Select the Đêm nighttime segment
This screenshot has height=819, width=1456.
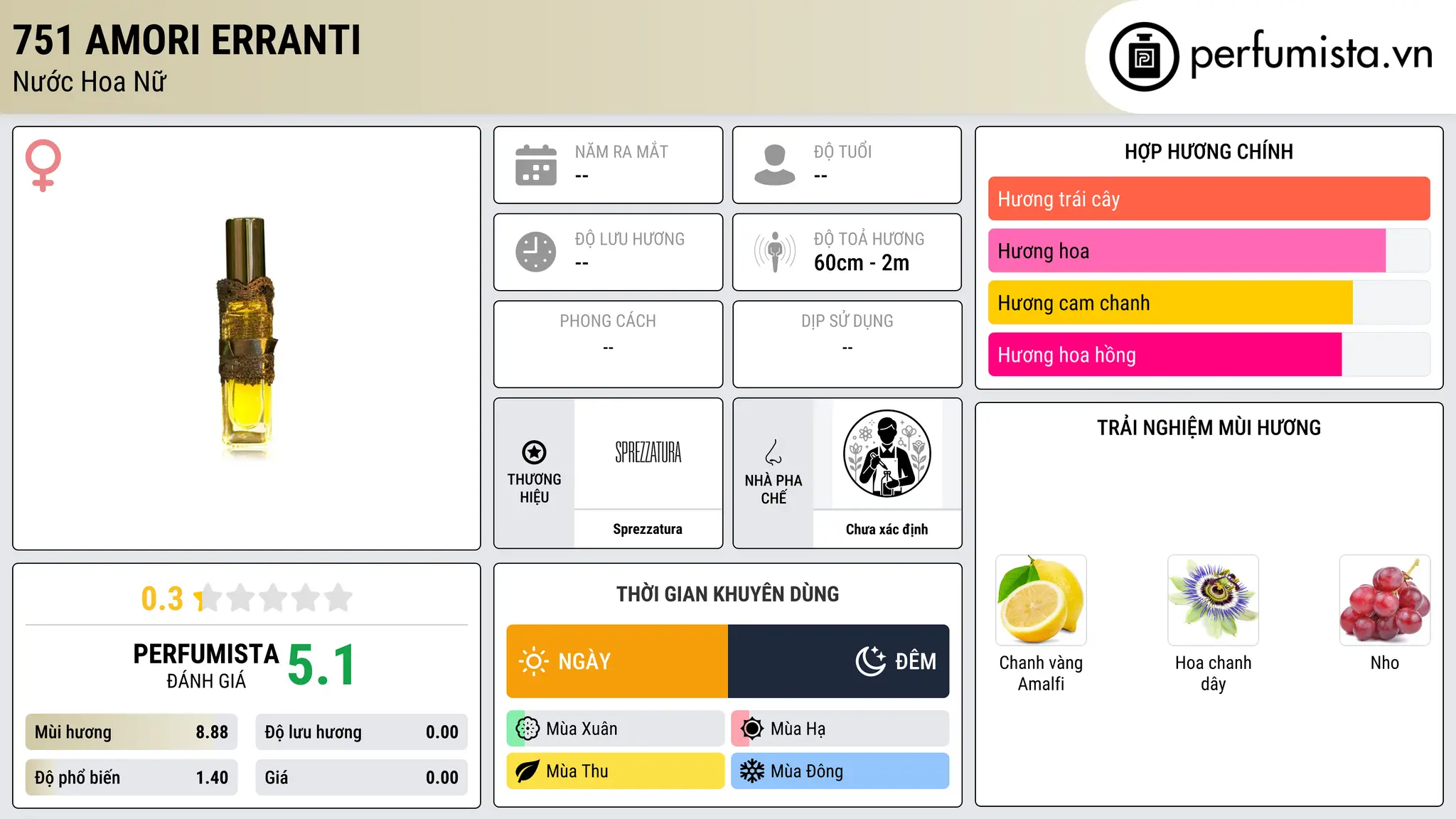click(839, 661)
